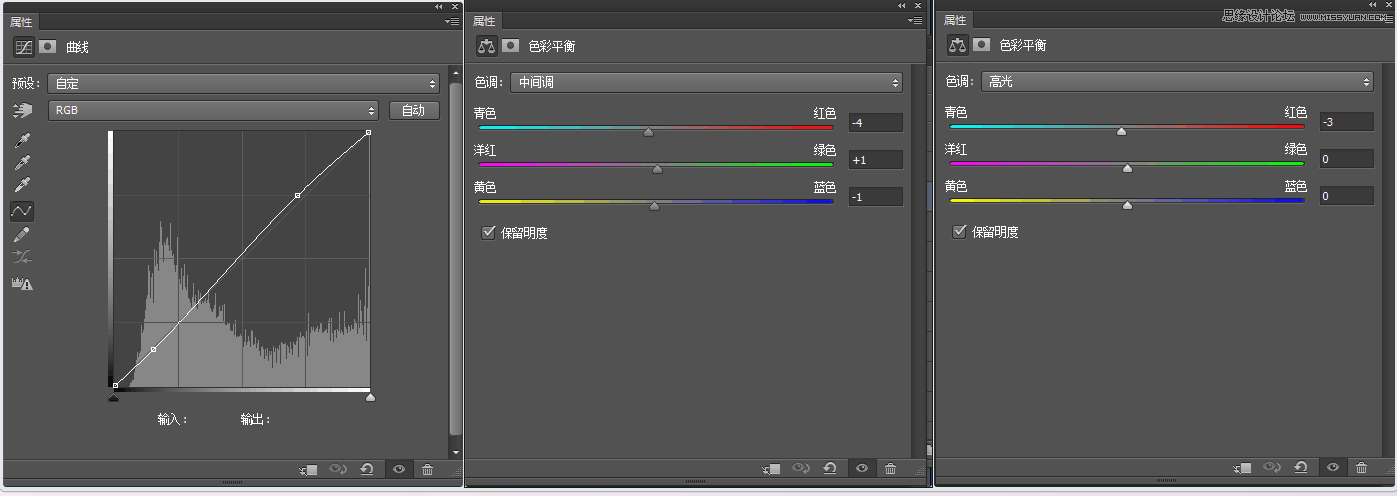Clip Curves adjustment to layer via bottom icon
The height and width of the screenshot is (496, 1397).
point(309,469)
